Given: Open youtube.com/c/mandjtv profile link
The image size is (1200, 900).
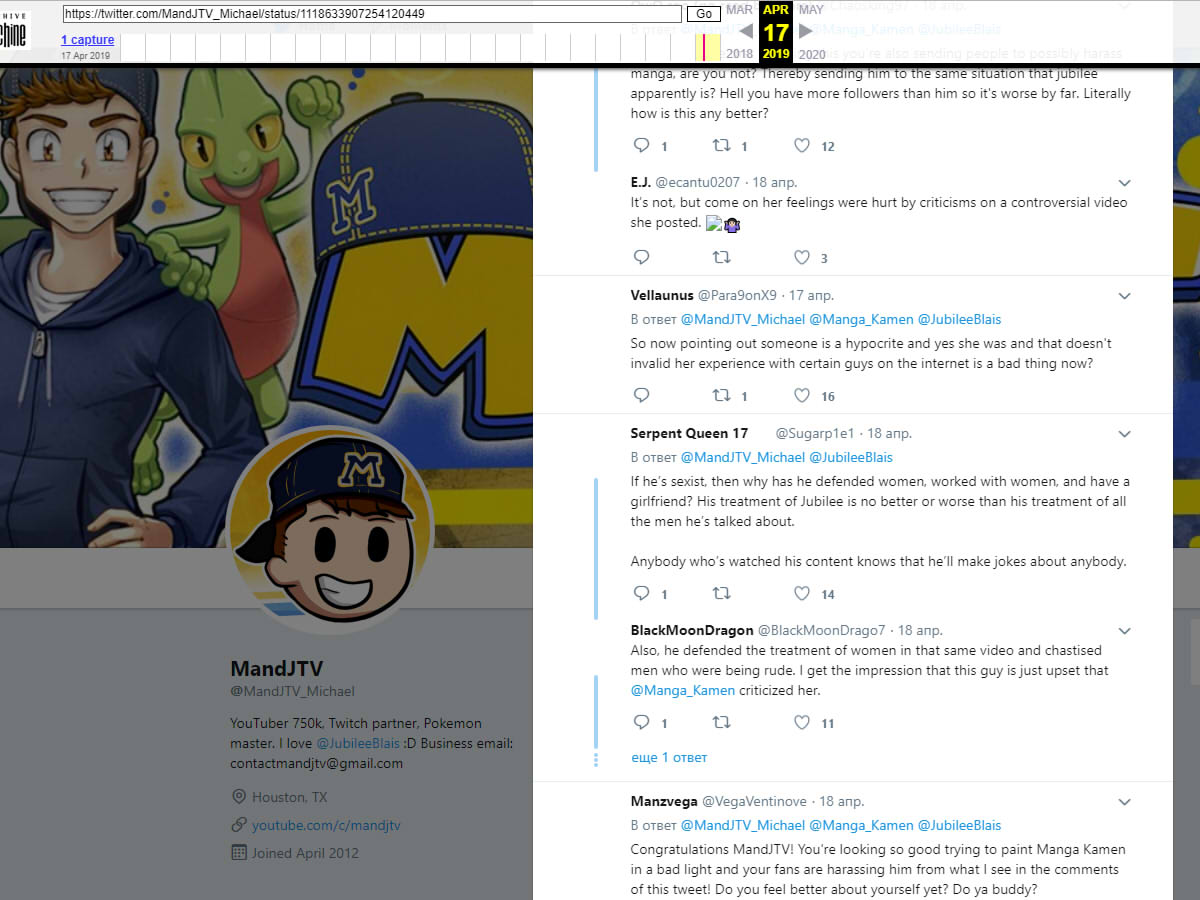Looking at the screenshot, I should (x=326, y=825).
